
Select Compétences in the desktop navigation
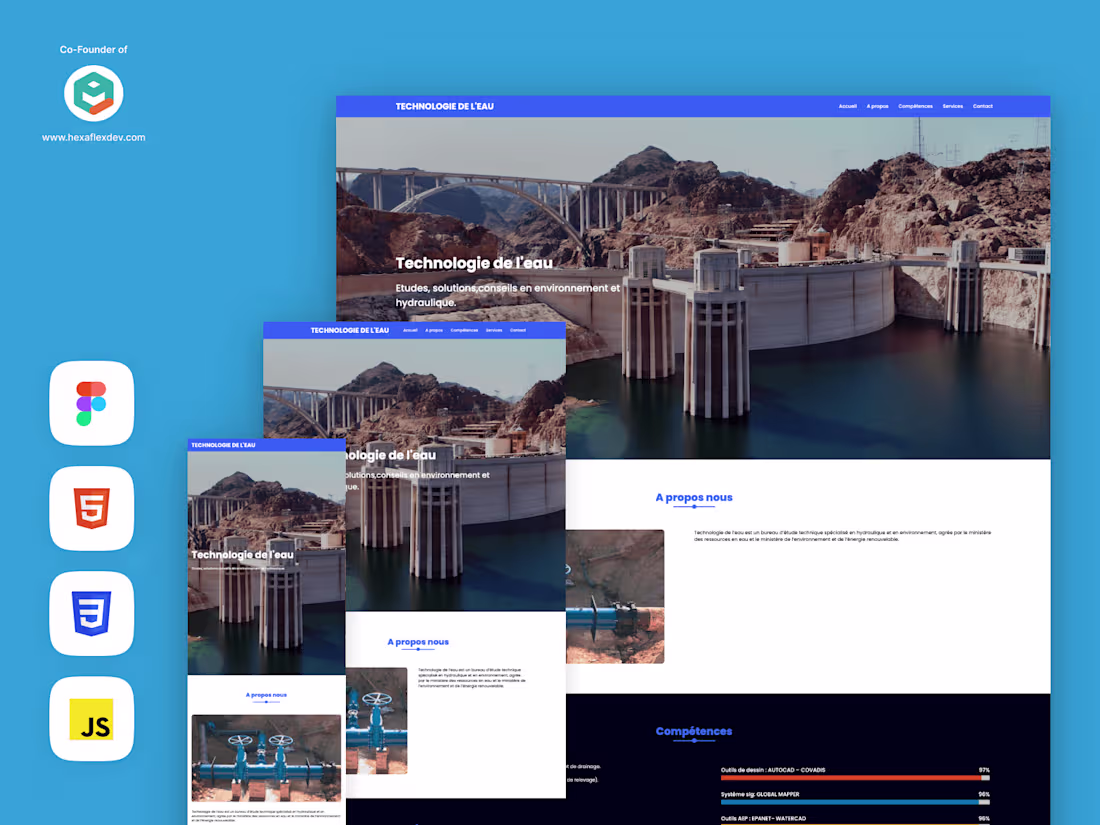click(x=915, y=106)
